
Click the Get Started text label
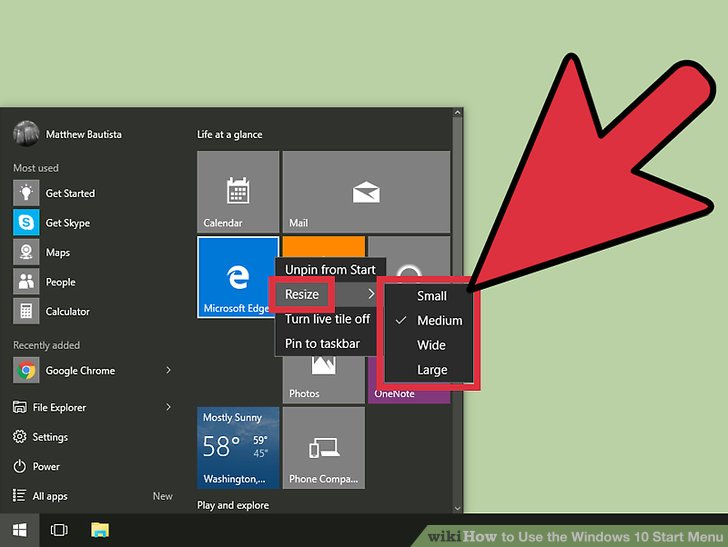coord(70,193)
